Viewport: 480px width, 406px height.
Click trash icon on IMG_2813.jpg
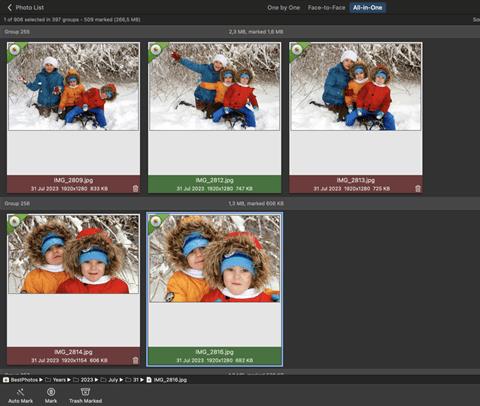418,188
